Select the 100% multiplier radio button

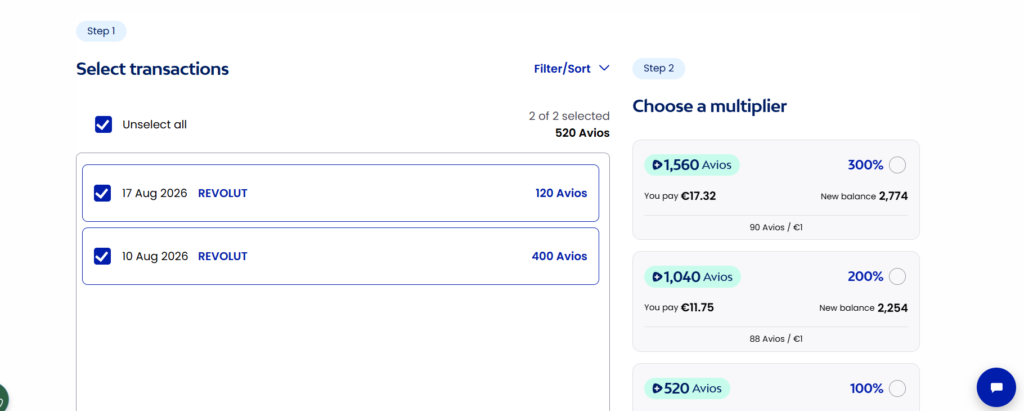tap(897, 389)
